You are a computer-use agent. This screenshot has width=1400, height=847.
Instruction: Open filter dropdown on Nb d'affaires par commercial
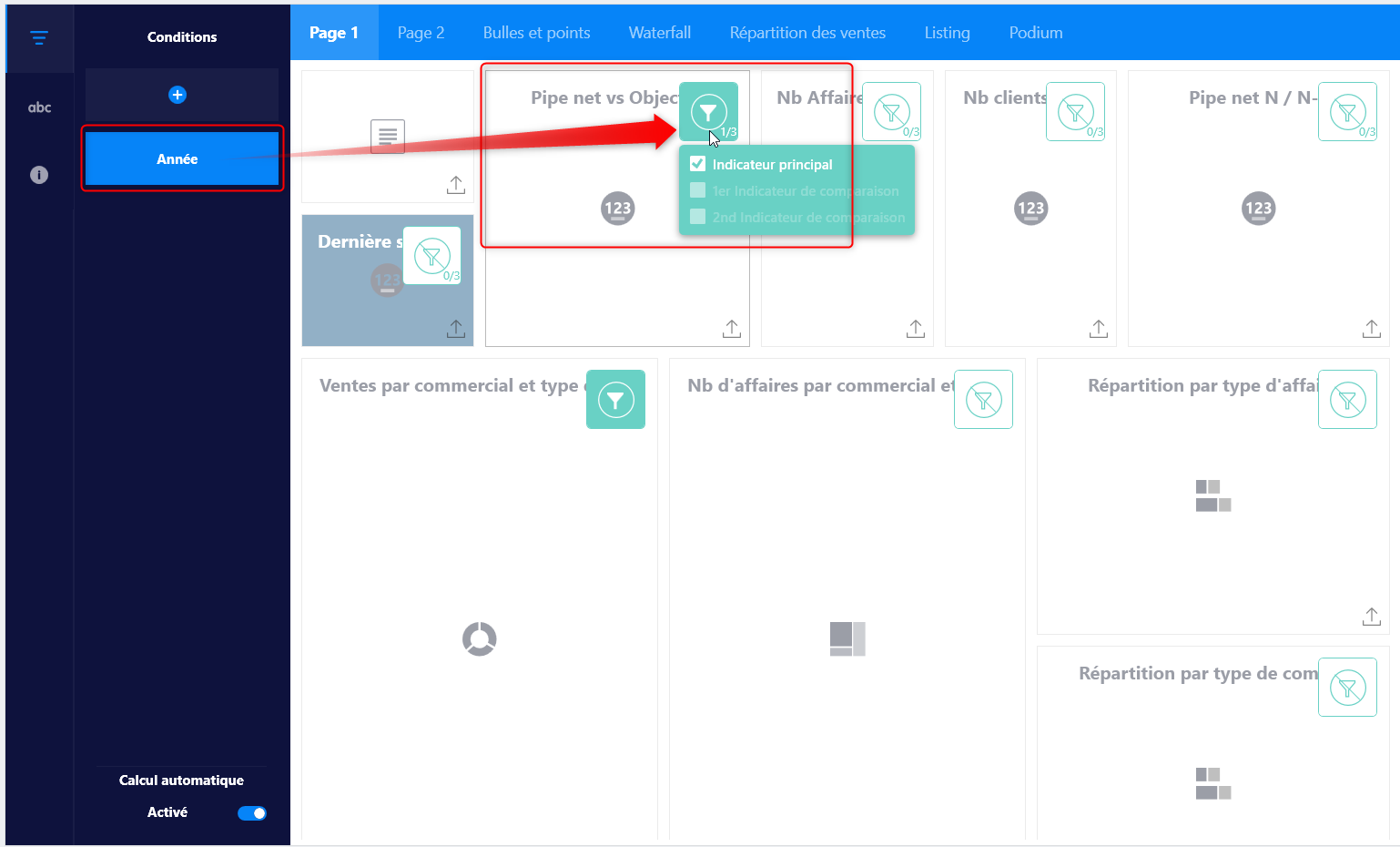983,400
